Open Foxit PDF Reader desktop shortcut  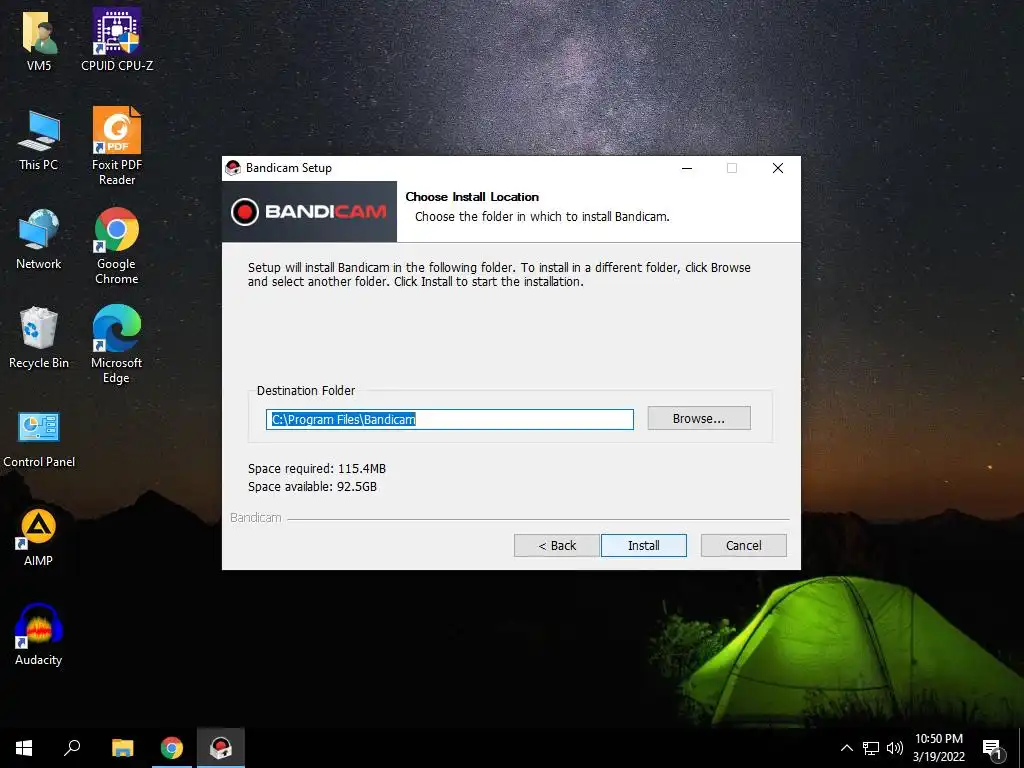(117, 146)
